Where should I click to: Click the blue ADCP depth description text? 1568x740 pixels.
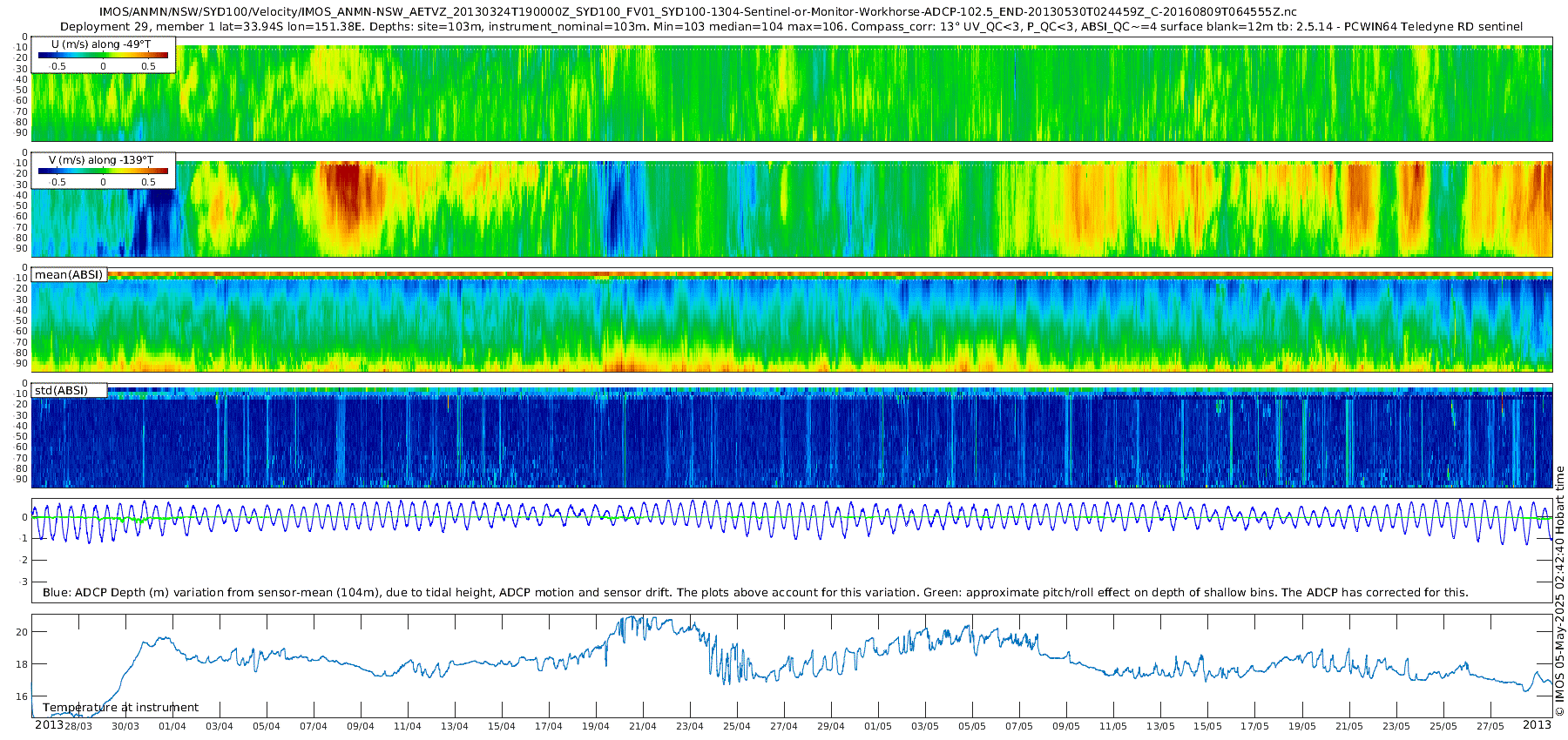click(x=755, y=593)
